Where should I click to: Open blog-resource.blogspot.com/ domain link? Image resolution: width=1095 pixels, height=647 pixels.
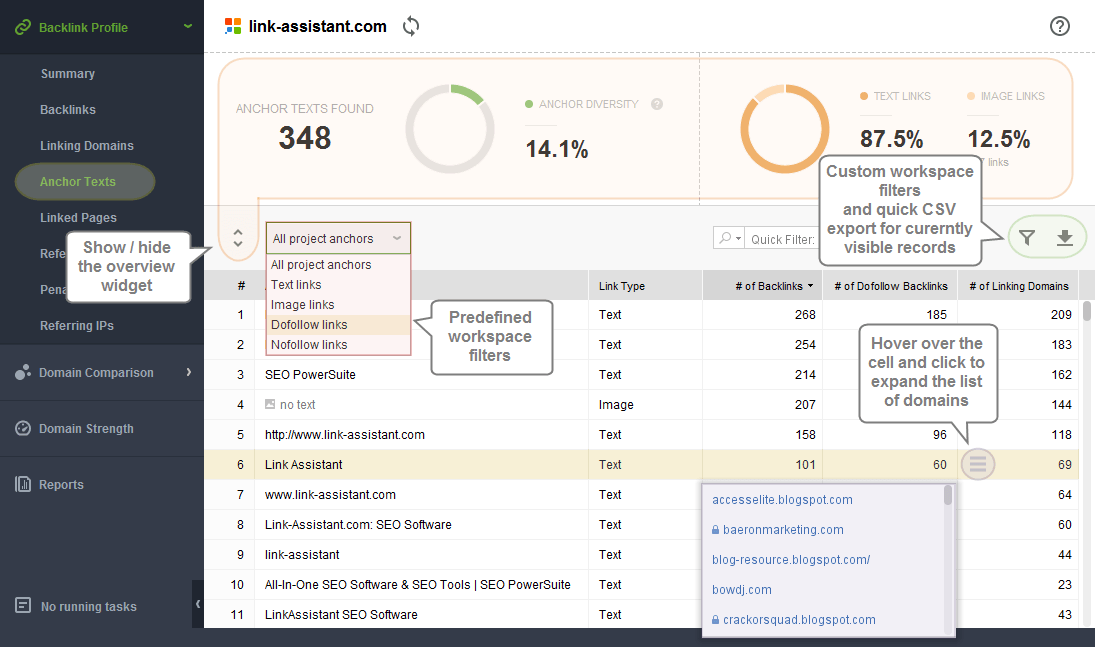[x=791, y=560]
